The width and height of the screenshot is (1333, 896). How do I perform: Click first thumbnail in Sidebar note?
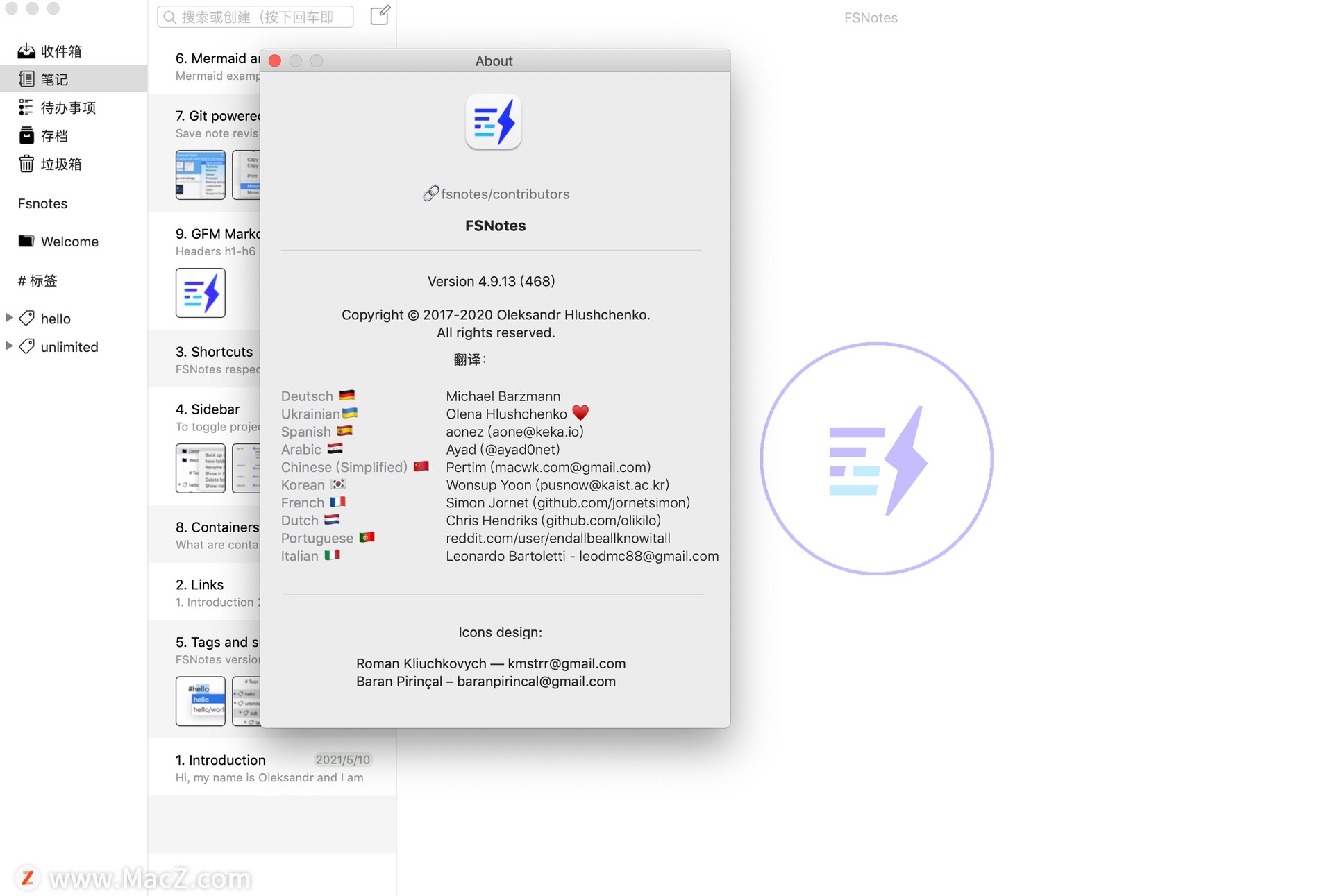(201, 468)
